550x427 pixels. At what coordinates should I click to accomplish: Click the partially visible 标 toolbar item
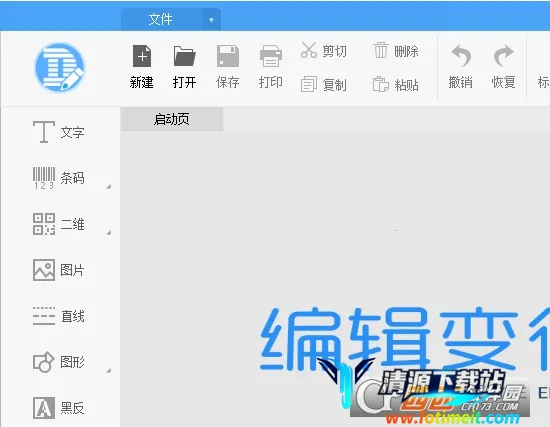pyautogui.click(x=543, y=82)
